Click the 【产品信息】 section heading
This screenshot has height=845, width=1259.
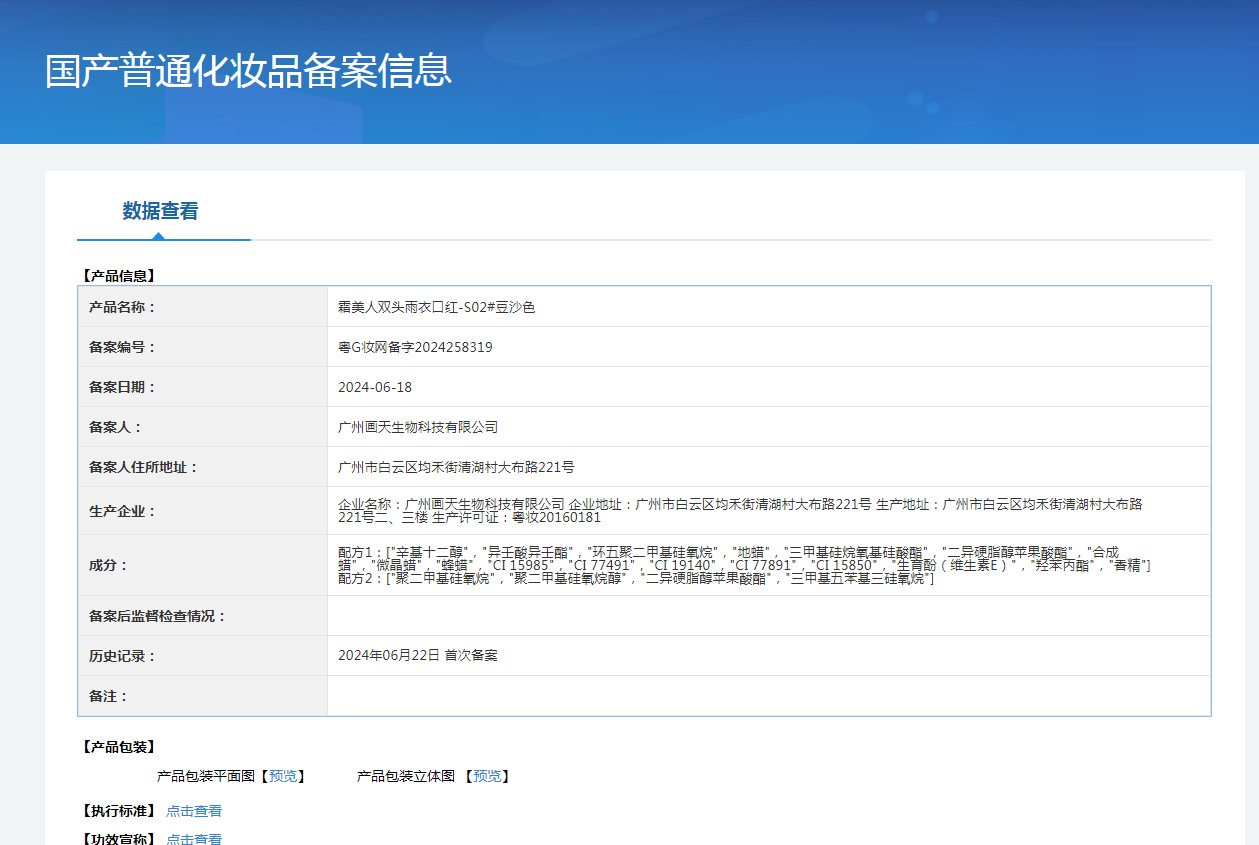click(118, 275)
